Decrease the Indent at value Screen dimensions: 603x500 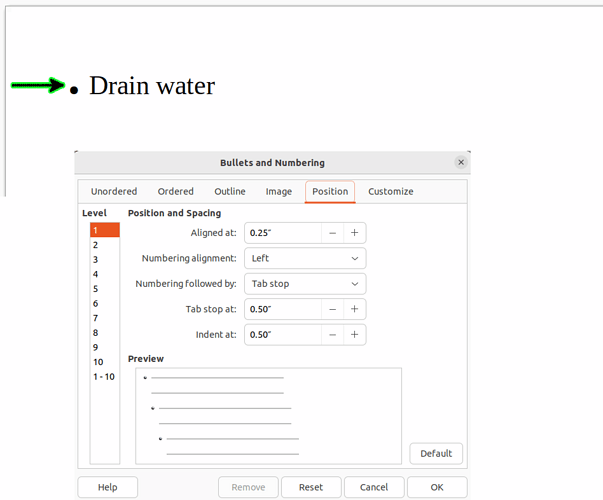332,334
